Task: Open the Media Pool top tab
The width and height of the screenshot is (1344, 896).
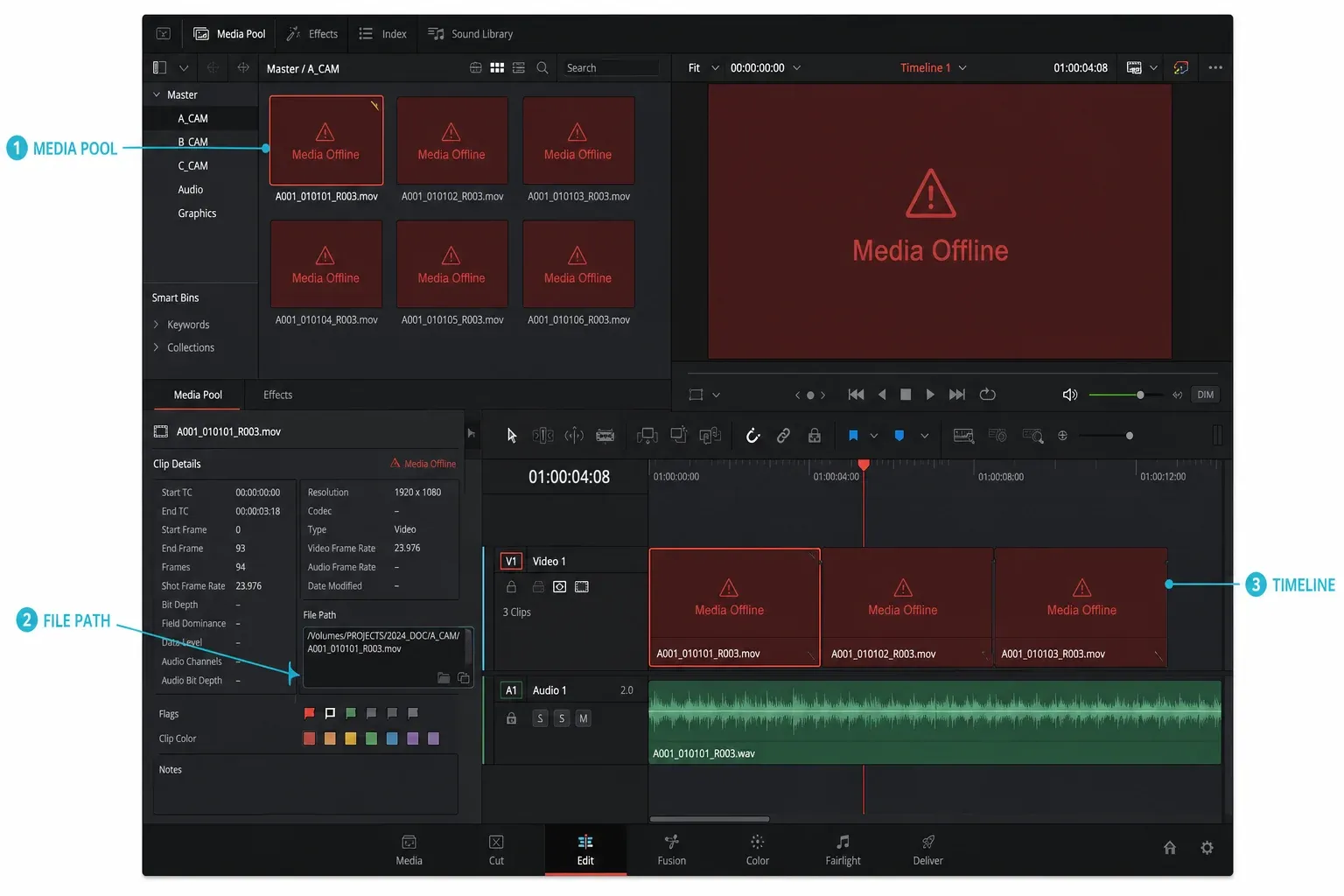Action: pos(229,34)
